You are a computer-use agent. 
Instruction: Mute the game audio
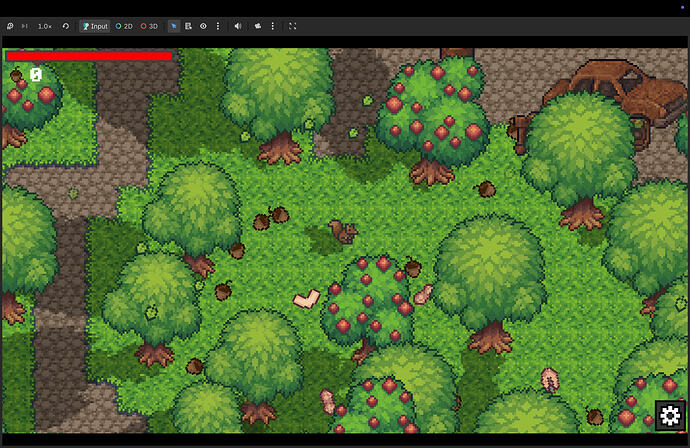tap(238, 26)
